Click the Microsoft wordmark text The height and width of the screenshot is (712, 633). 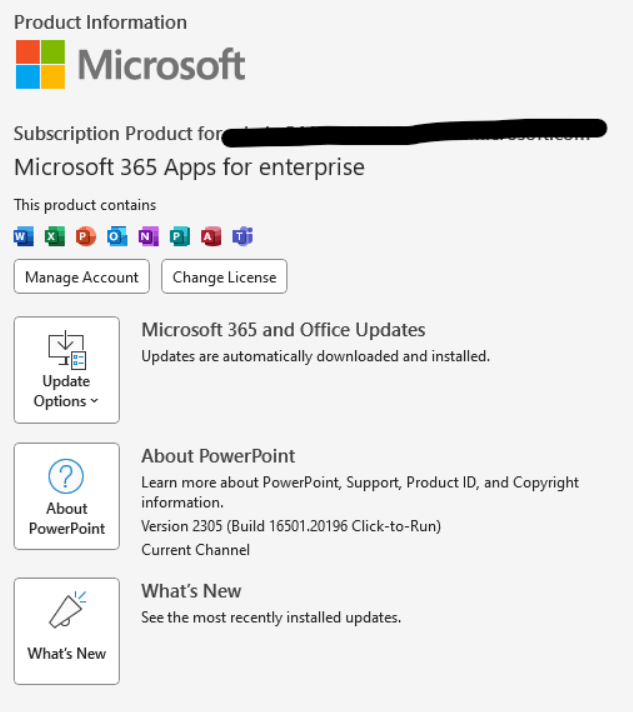[x=162, y=64]
